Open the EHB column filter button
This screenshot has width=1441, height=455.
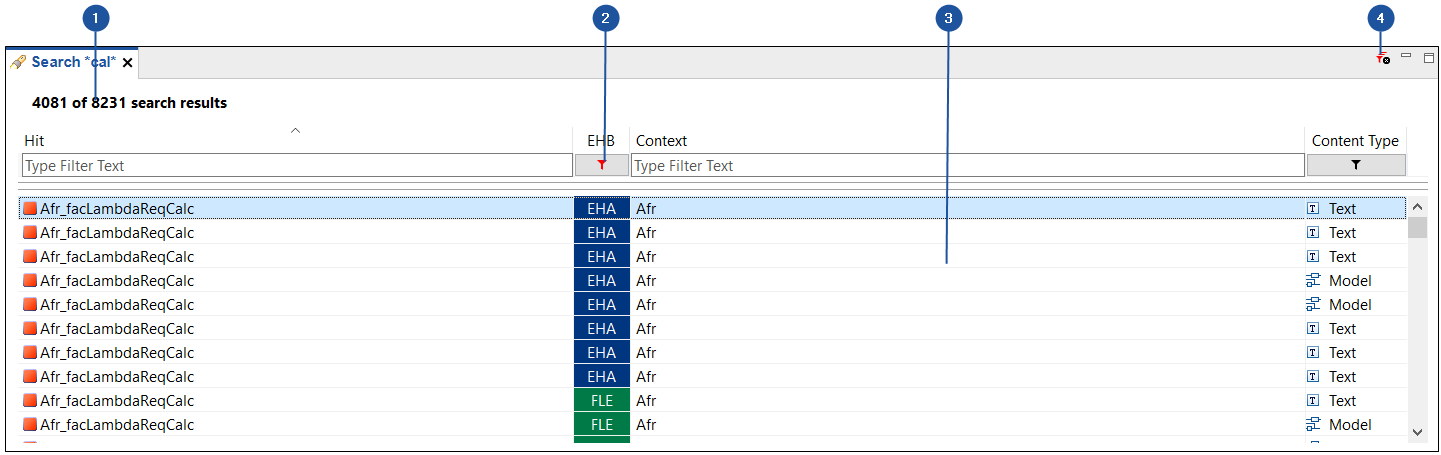coord(601,166)
